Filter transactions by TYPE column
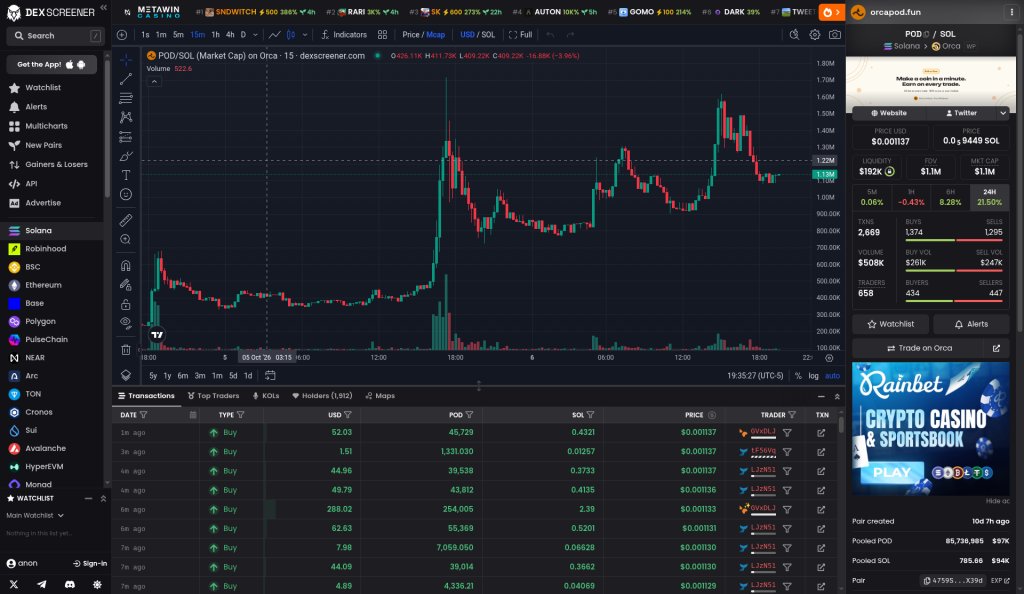 [x=240, y=415]
